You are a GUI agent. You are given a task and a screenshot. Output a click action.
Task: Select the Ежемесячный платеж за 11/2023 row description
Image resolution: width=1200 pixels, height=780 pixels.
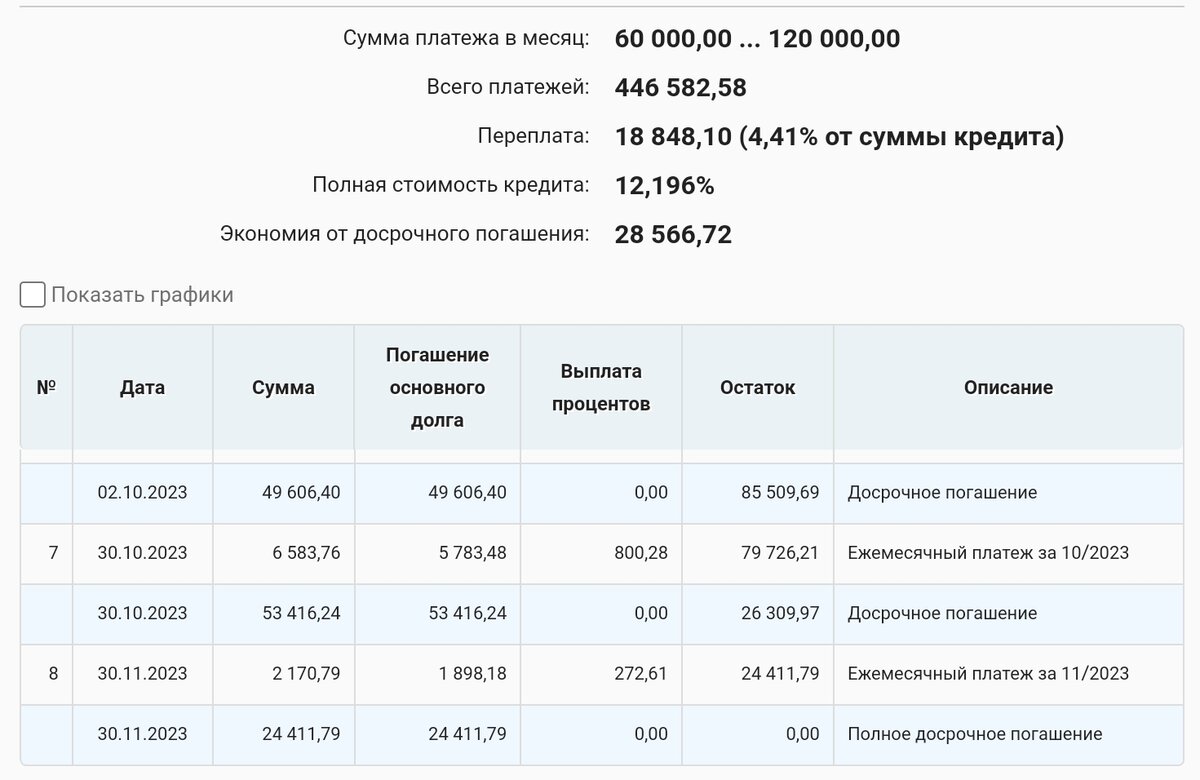[988, 673]
